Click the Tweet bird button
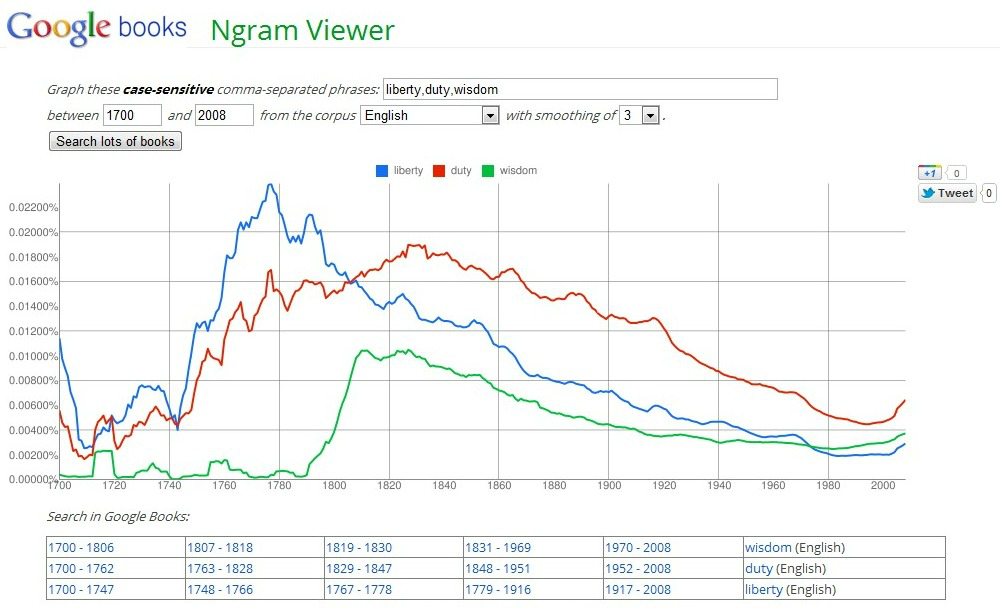This screenshot has height=608, width=1000. 946,193
